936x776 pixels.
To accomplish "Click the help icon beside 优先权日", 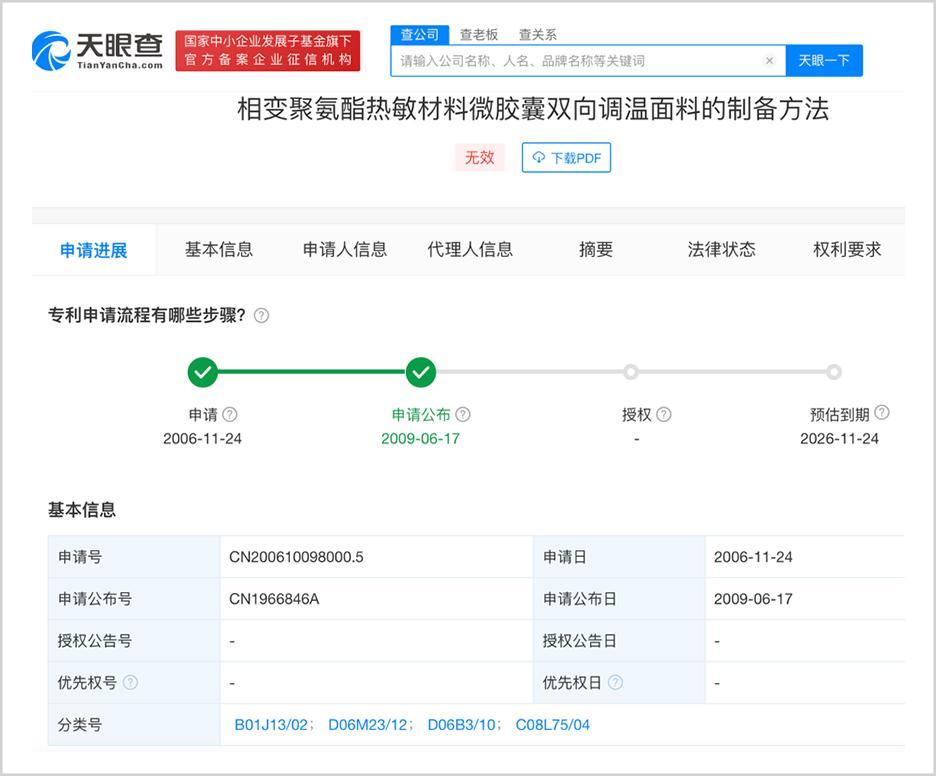I will point(615,683).
